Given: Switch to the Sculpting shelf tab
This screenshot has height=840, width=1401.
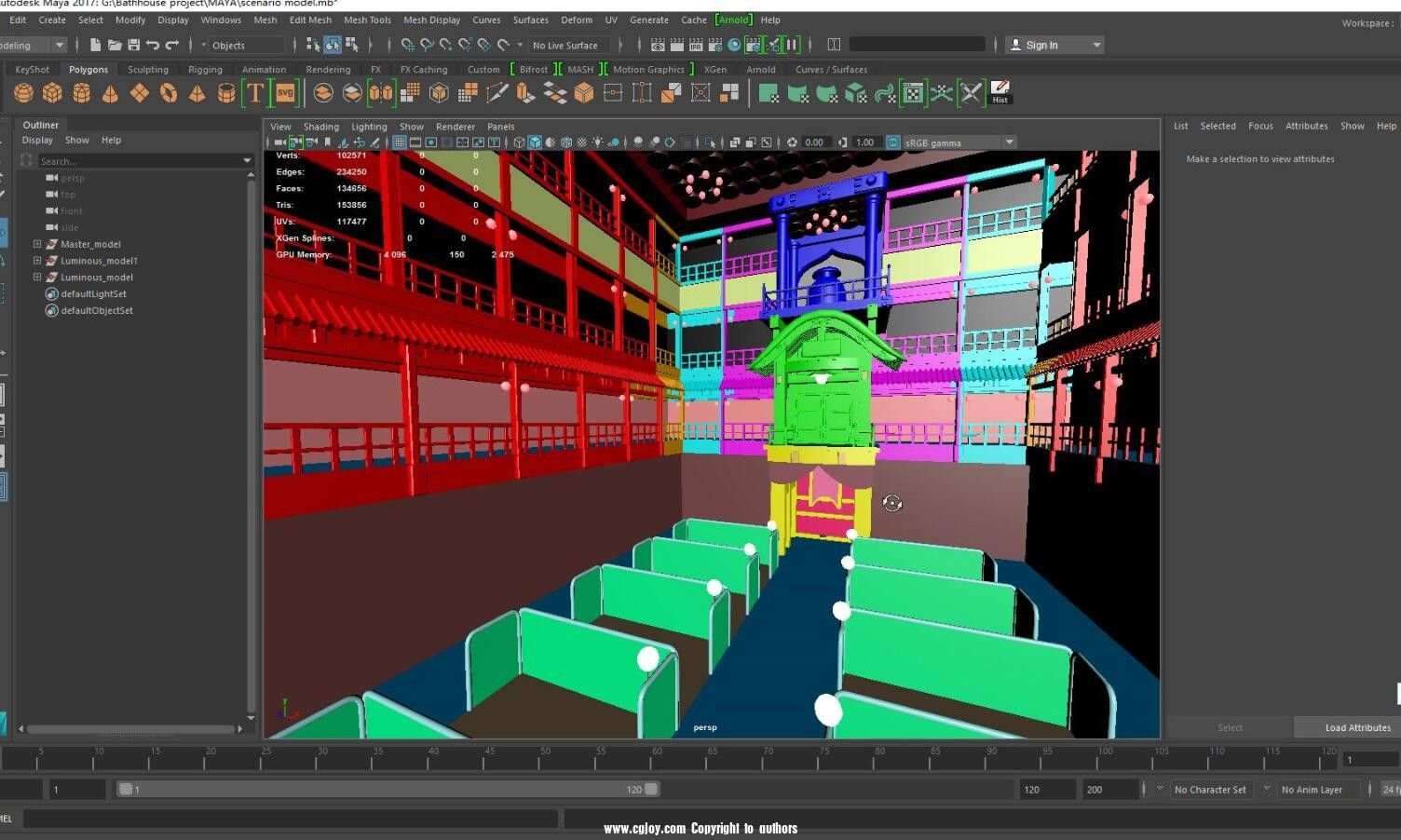Looking at the screenshot, I should [x=148, y=69].
